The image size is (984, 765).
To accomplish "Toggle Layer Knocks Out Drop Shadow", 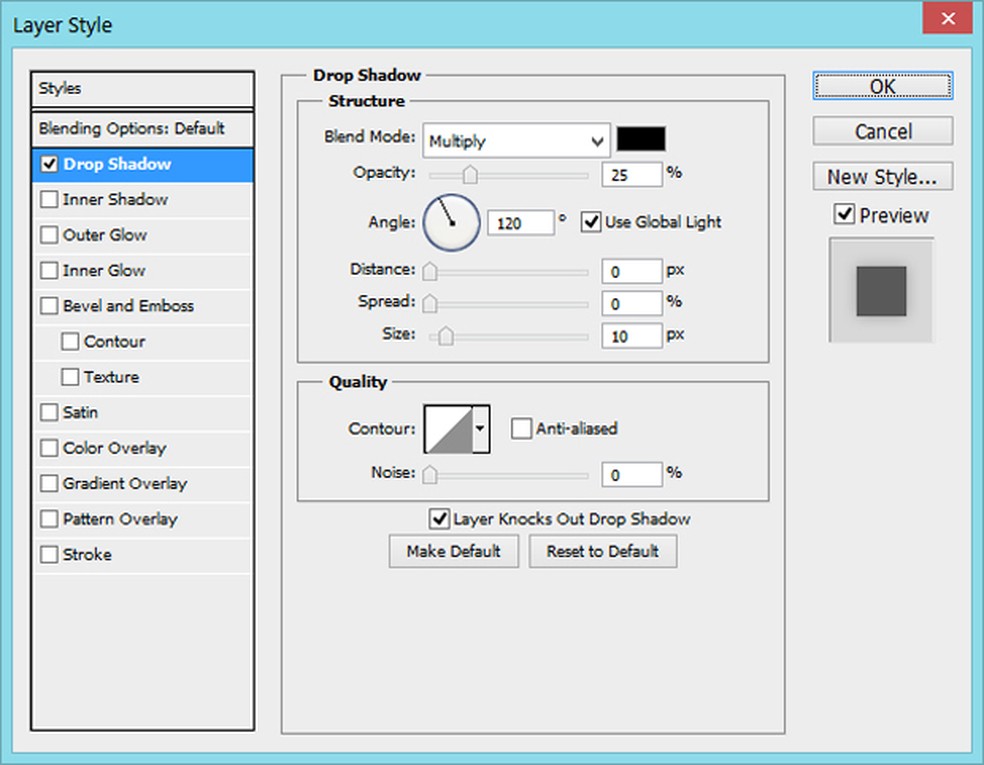I will pos(438,519).
